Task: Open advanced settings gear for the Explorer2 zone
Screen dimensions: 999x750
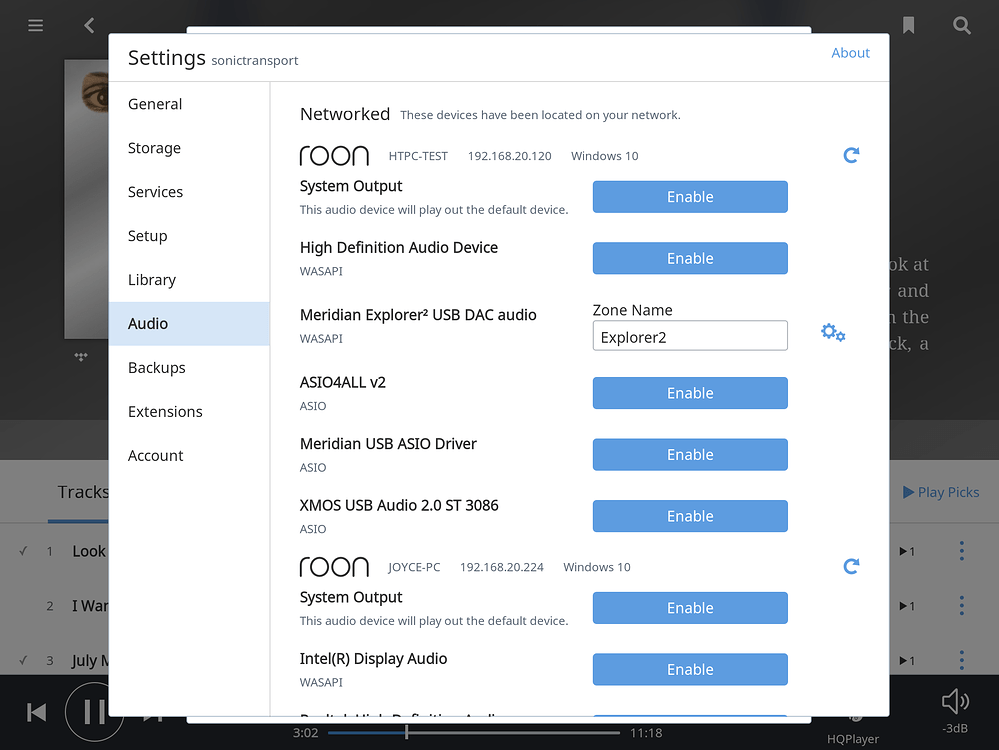Action: click(x=833, y=332)
